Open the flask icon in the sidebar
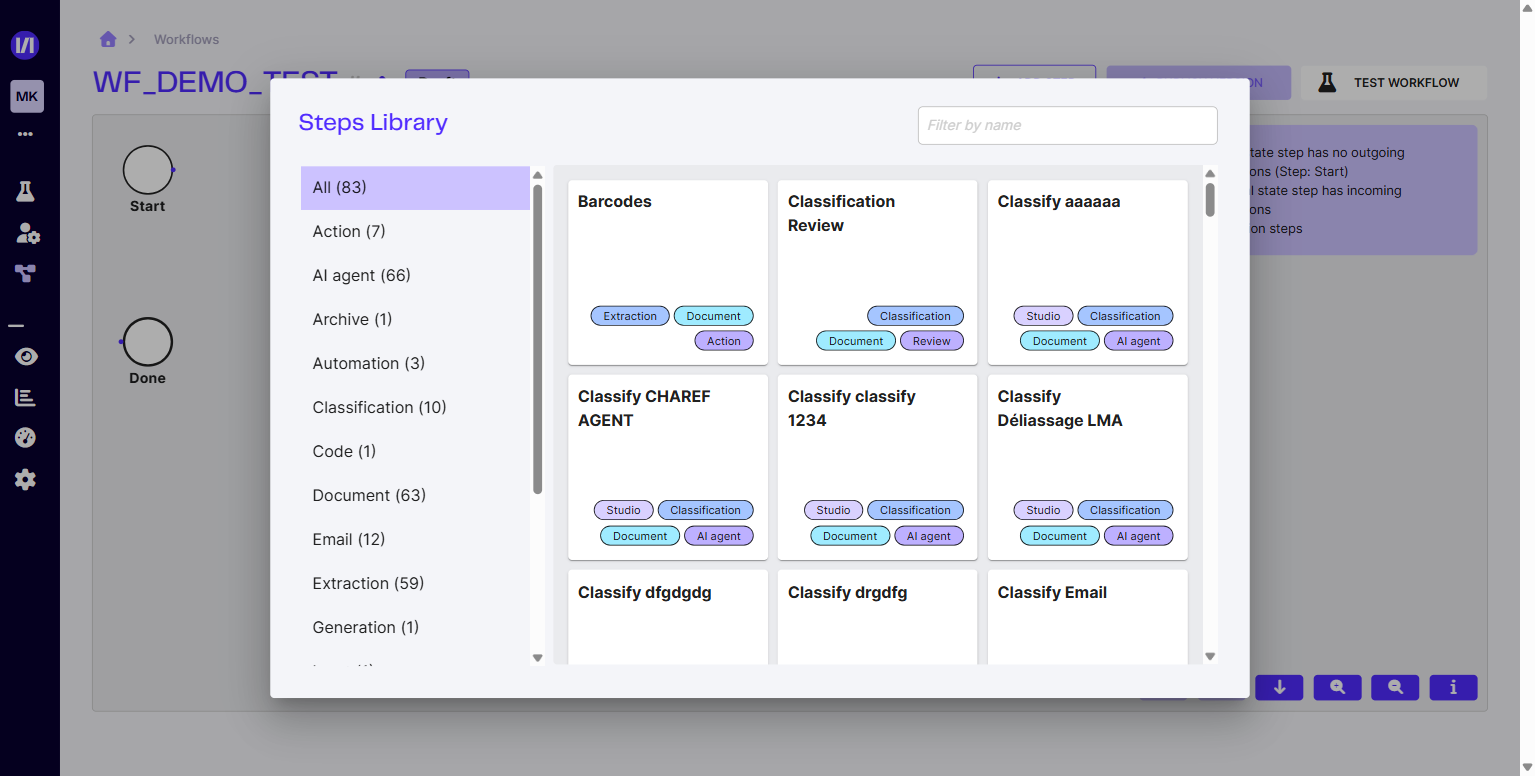The width and height of the screenshot is (1535, 776). [26, 192]
